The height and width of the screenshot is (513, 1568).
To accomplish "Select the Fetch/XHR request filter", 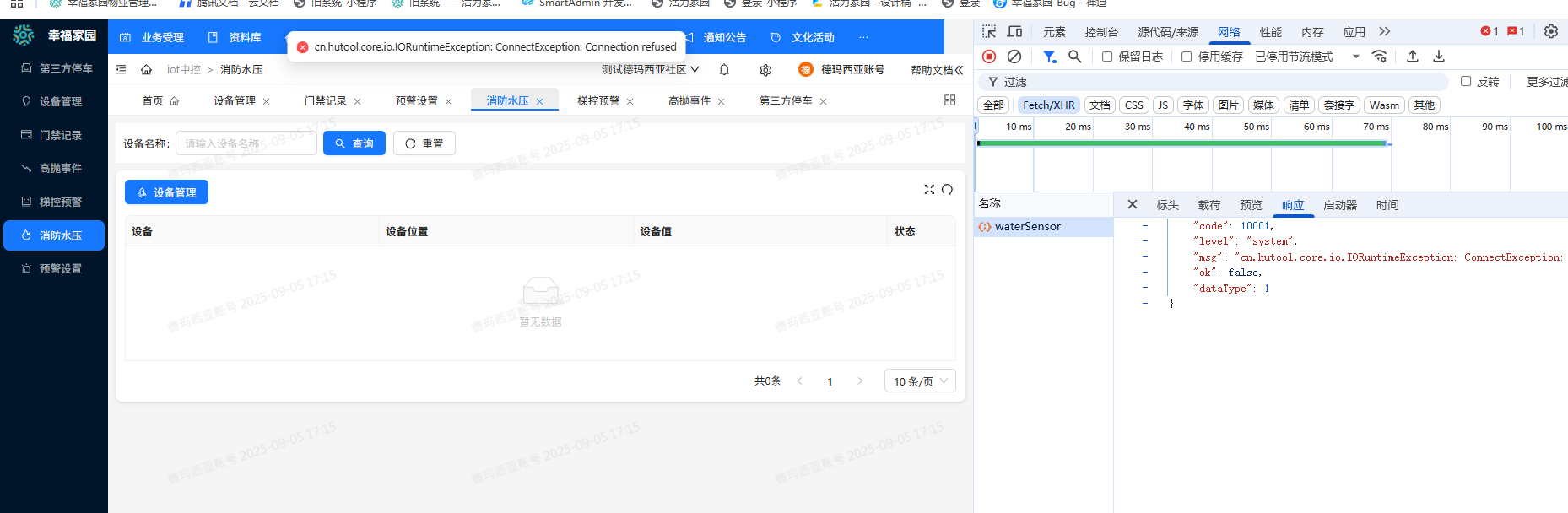I will coord(1049,105).
